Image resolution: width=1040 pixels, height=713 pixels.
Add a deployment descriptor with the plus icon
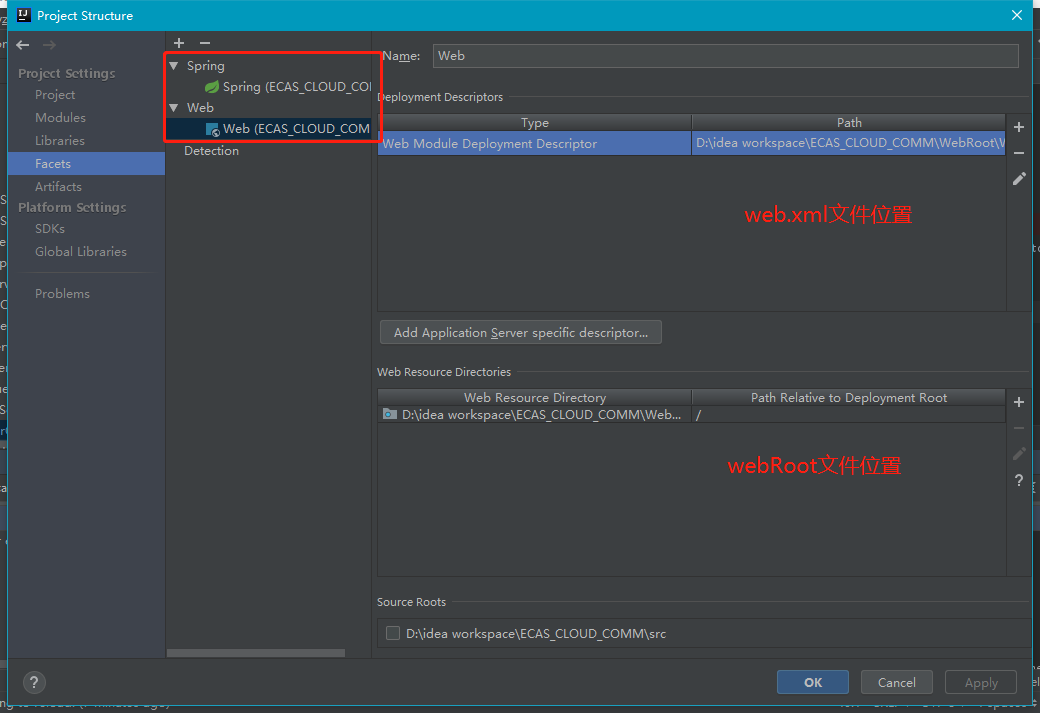(x=1018, y=127)
